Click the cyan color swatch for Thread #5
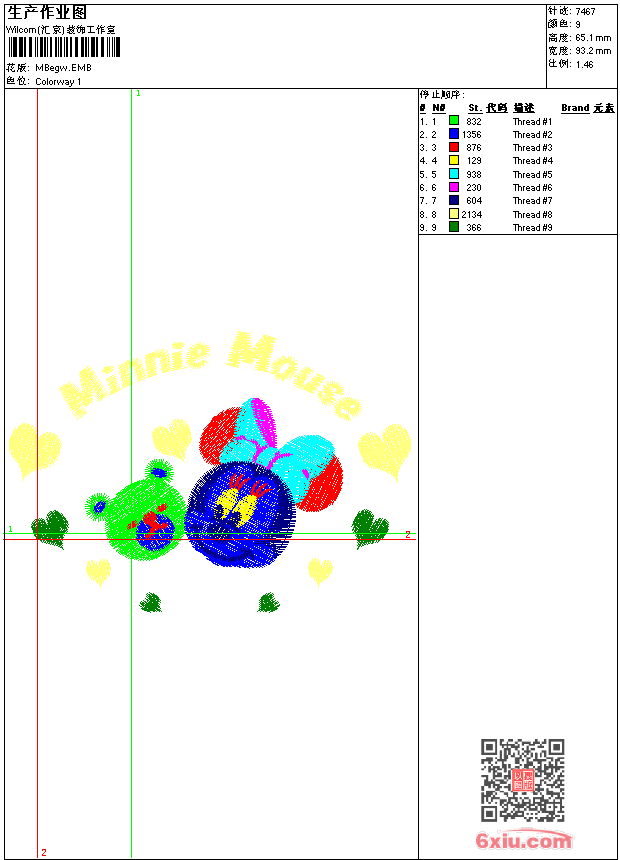The height and width of the screenshot is (860, 620). point(454,173)
